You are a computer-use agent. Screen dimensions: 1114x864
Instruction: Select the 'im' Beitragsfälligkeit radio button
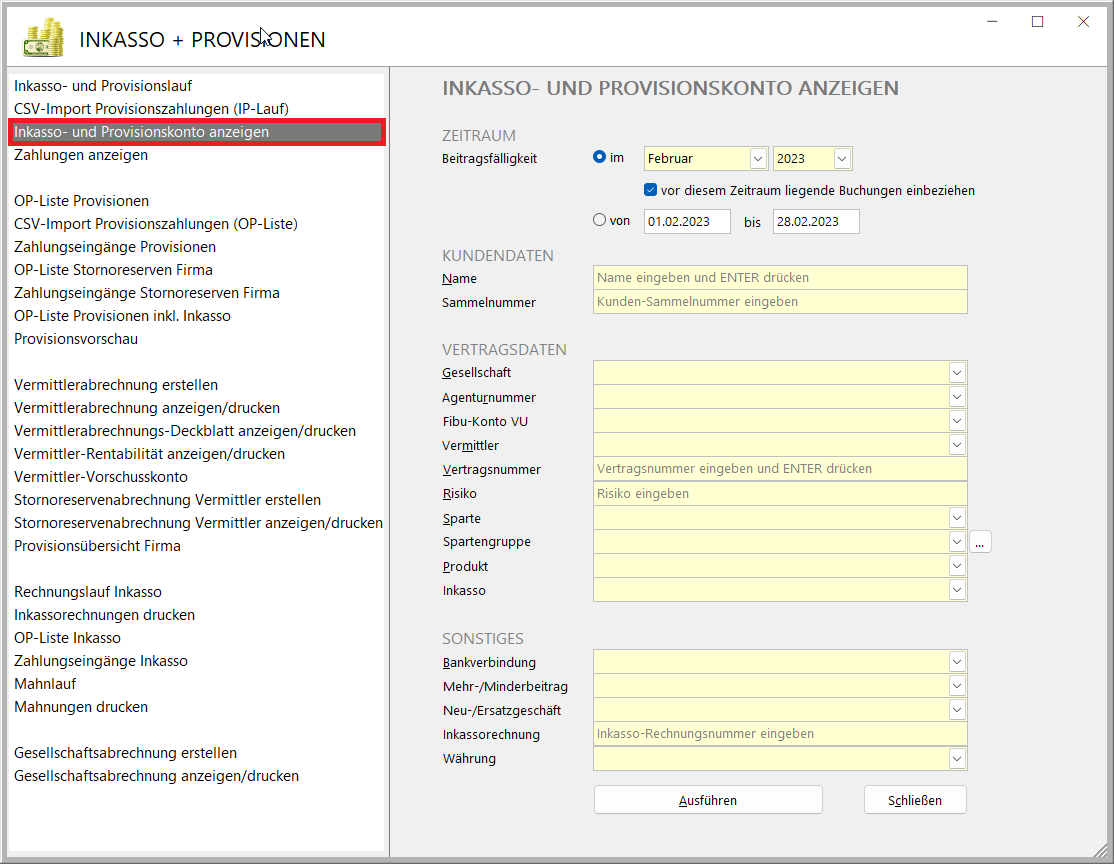click(x=600, y=157)
